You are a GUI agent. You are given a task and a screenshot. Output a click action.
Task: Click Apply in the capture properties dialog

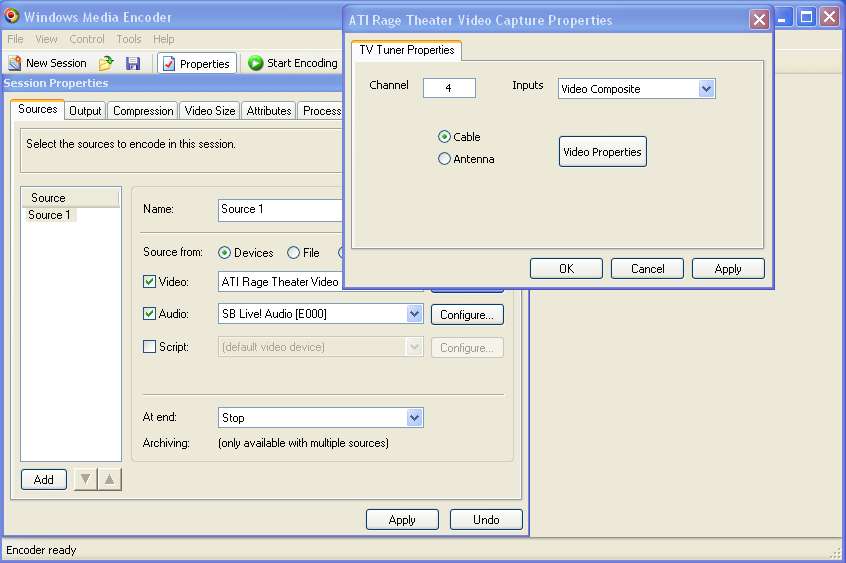(728, 269)
